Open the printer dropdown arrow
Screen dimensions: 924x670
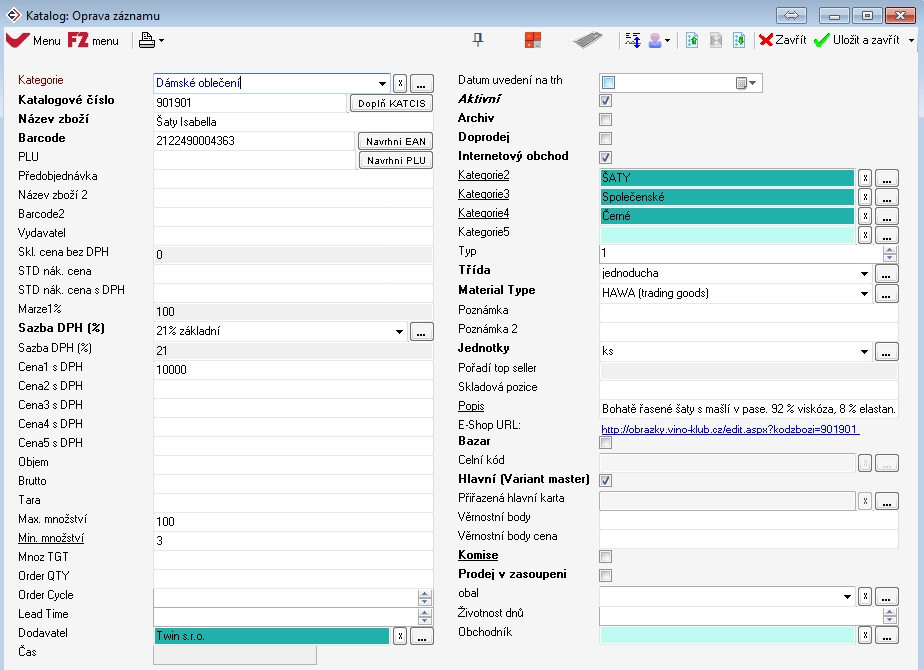161,41
